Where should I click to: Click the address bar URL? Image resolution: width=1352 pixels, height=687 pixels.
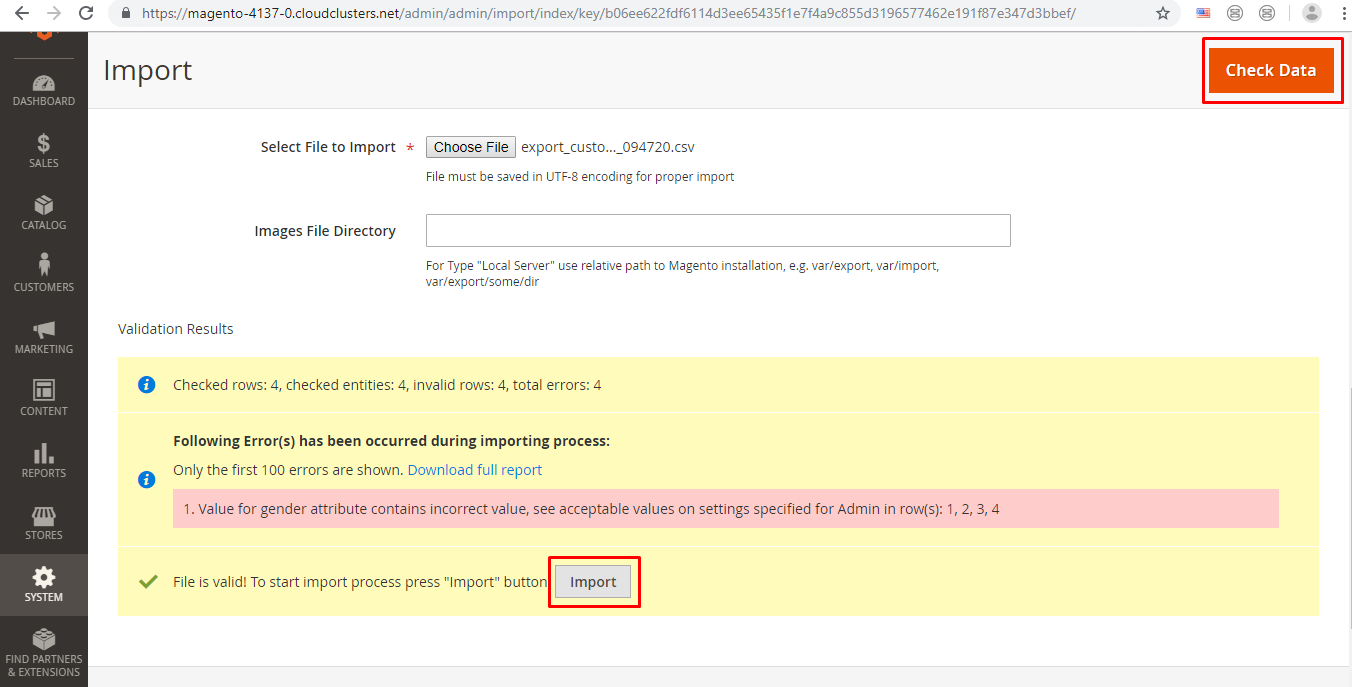608,14
